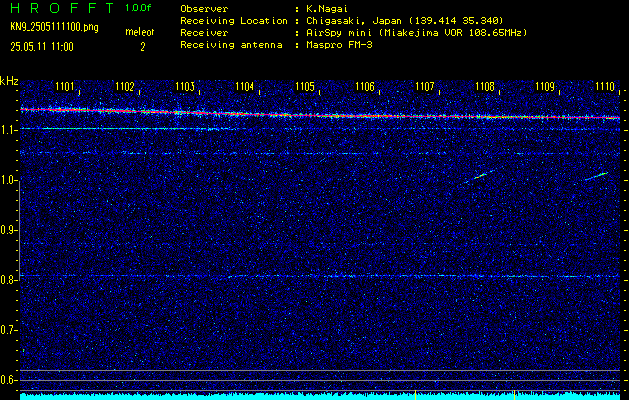Select the observer name K.Nagai

pyautogui.click(x=327, y=9)
